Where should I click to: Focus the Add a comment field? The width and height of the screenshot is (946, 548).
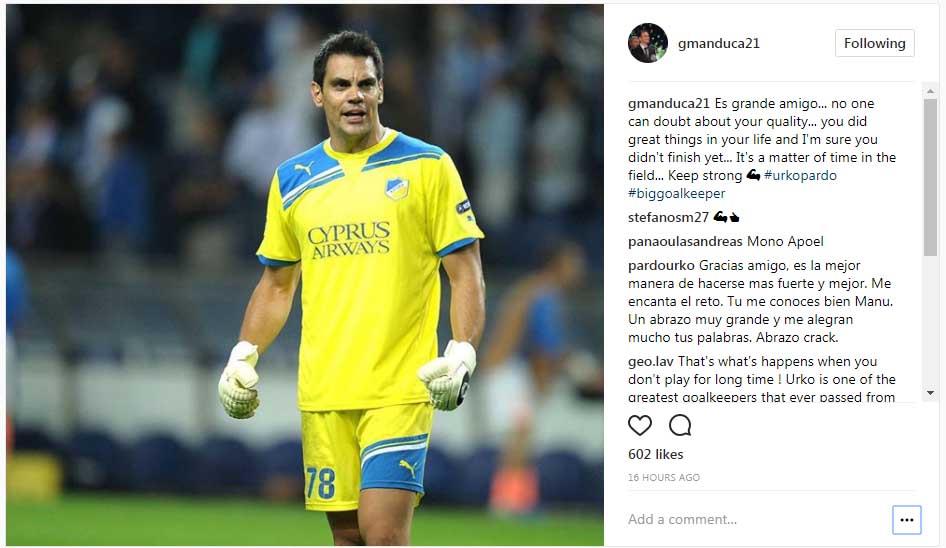757,520
